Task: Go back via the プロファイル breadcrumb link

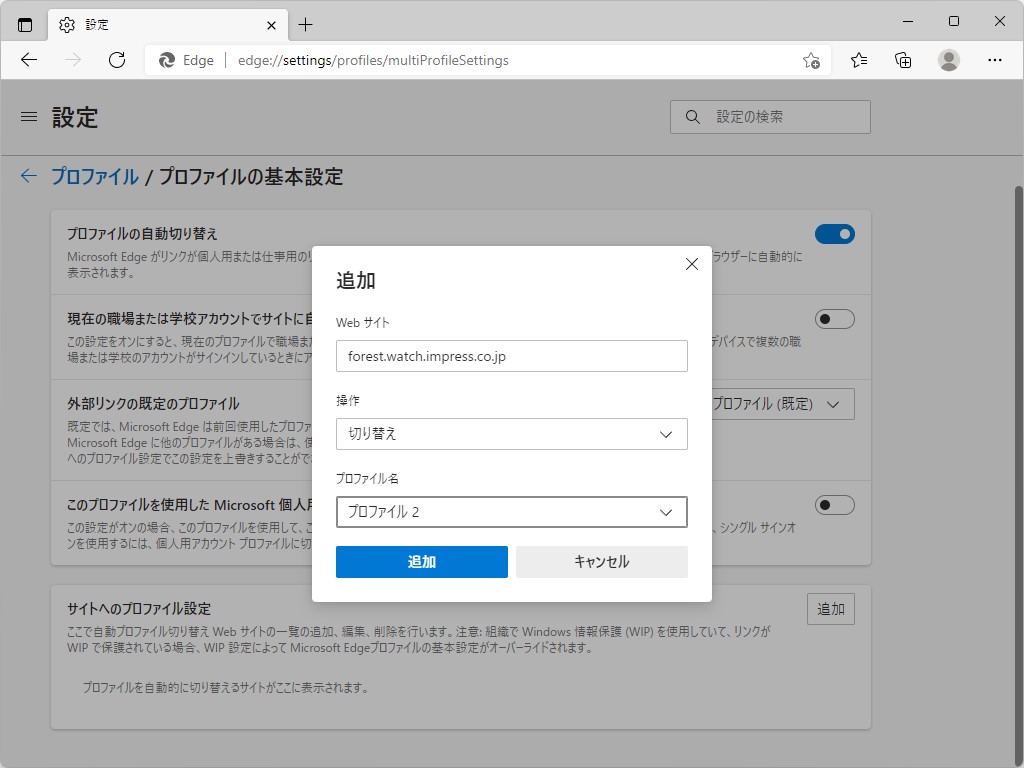Action: pos(95,176)
